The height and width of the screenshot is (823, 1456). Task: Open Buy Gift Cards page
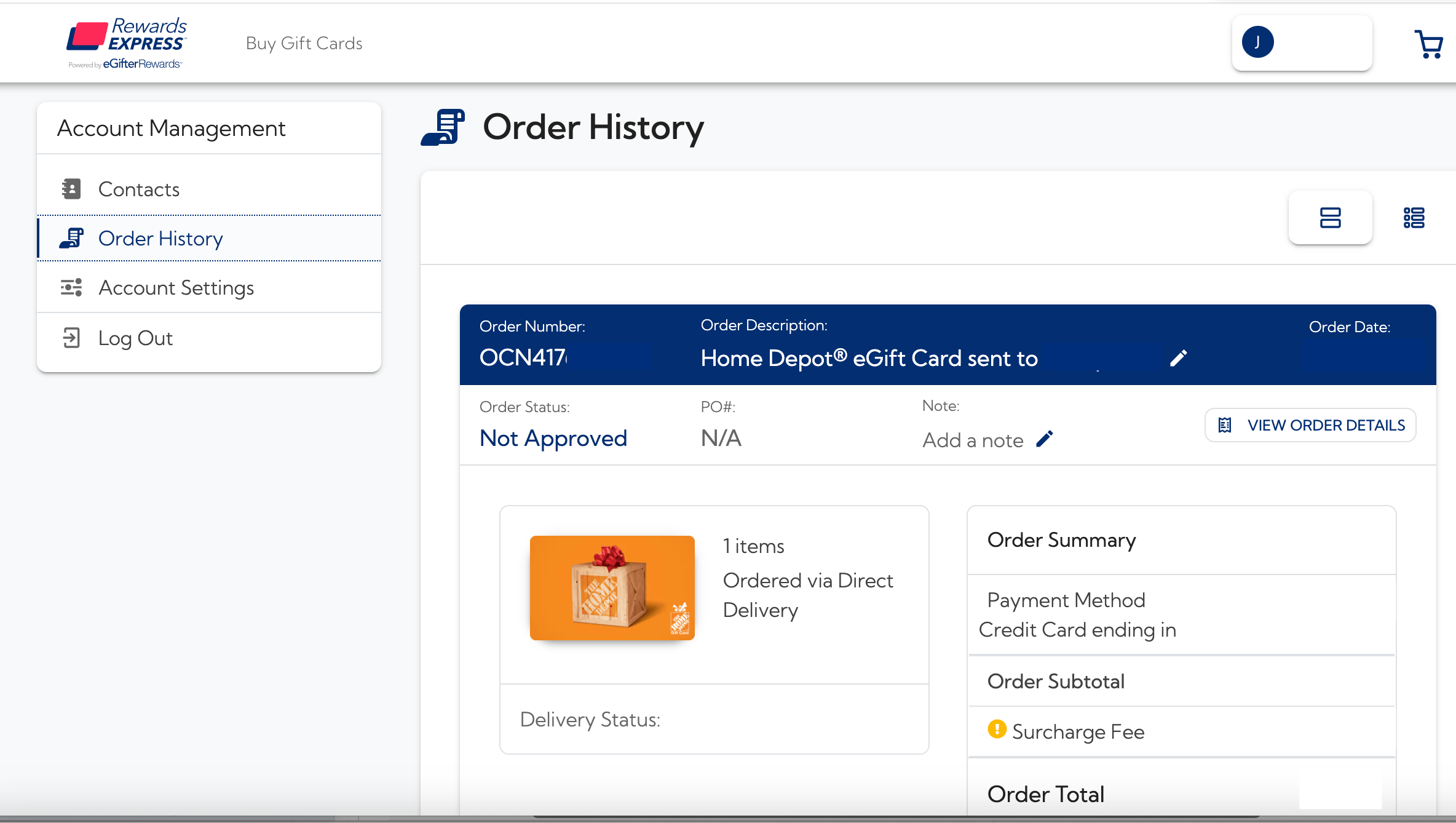point(304,43)
